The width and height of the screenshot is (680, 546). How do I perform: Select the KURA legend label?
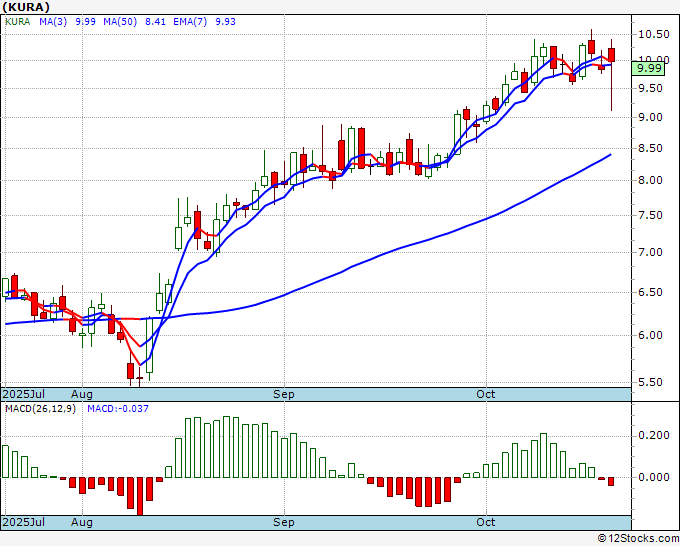pyautogui.click(x=17, y=22)
